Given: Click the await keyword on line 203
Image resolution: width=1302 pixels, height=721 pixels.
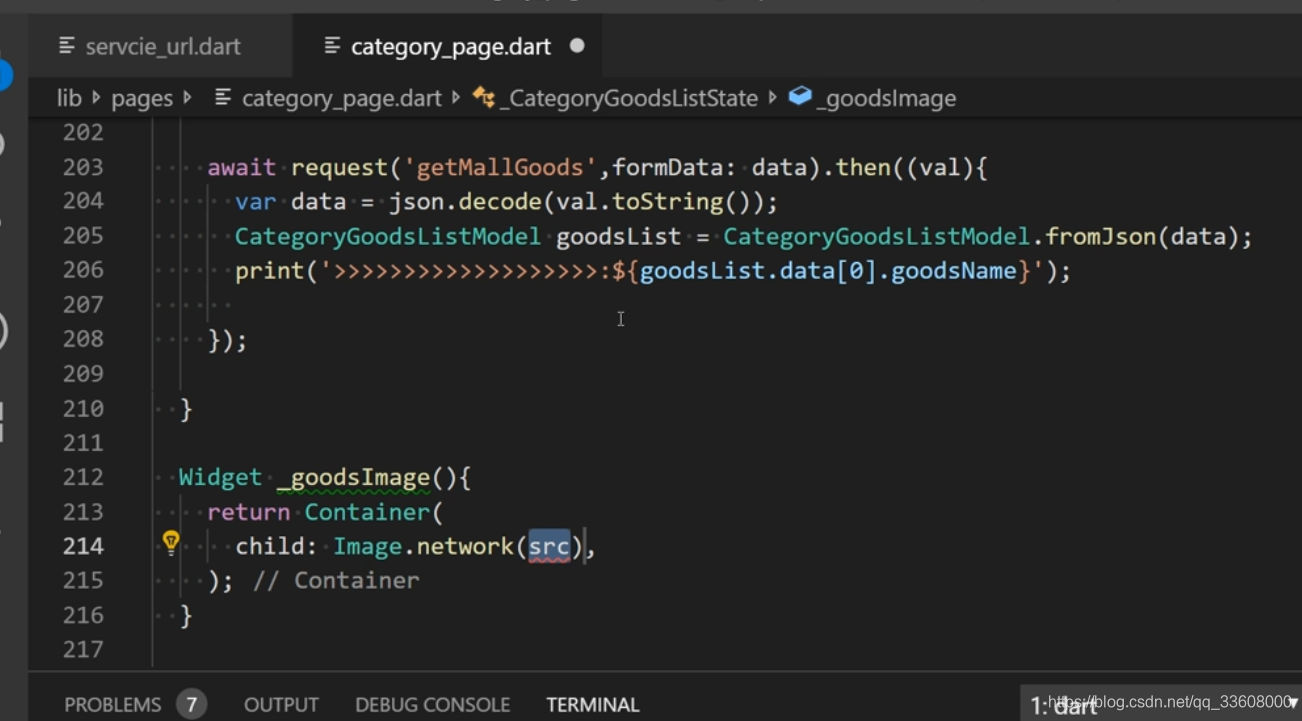Looking at the screenshot, I should click(242, 167).
